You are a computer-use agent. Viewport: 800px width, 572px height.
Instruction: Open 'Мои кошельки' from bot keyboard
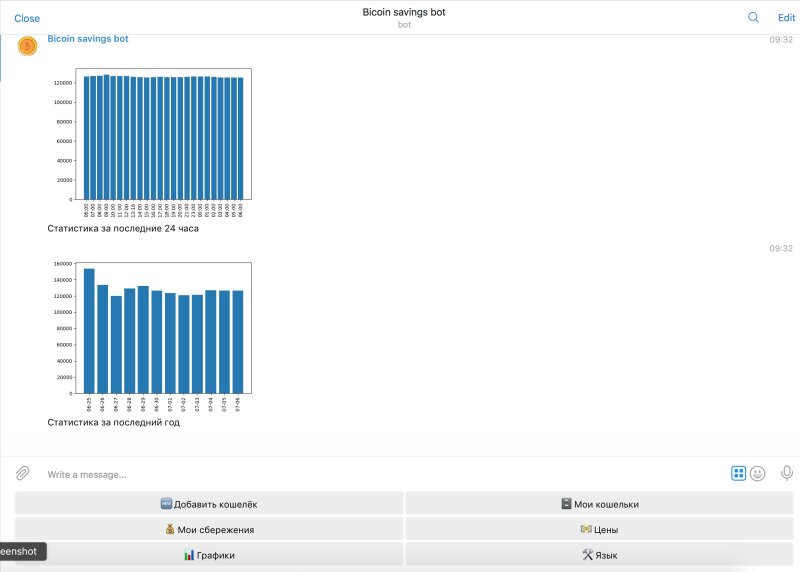pyautogui.click(x=599, y=504)
